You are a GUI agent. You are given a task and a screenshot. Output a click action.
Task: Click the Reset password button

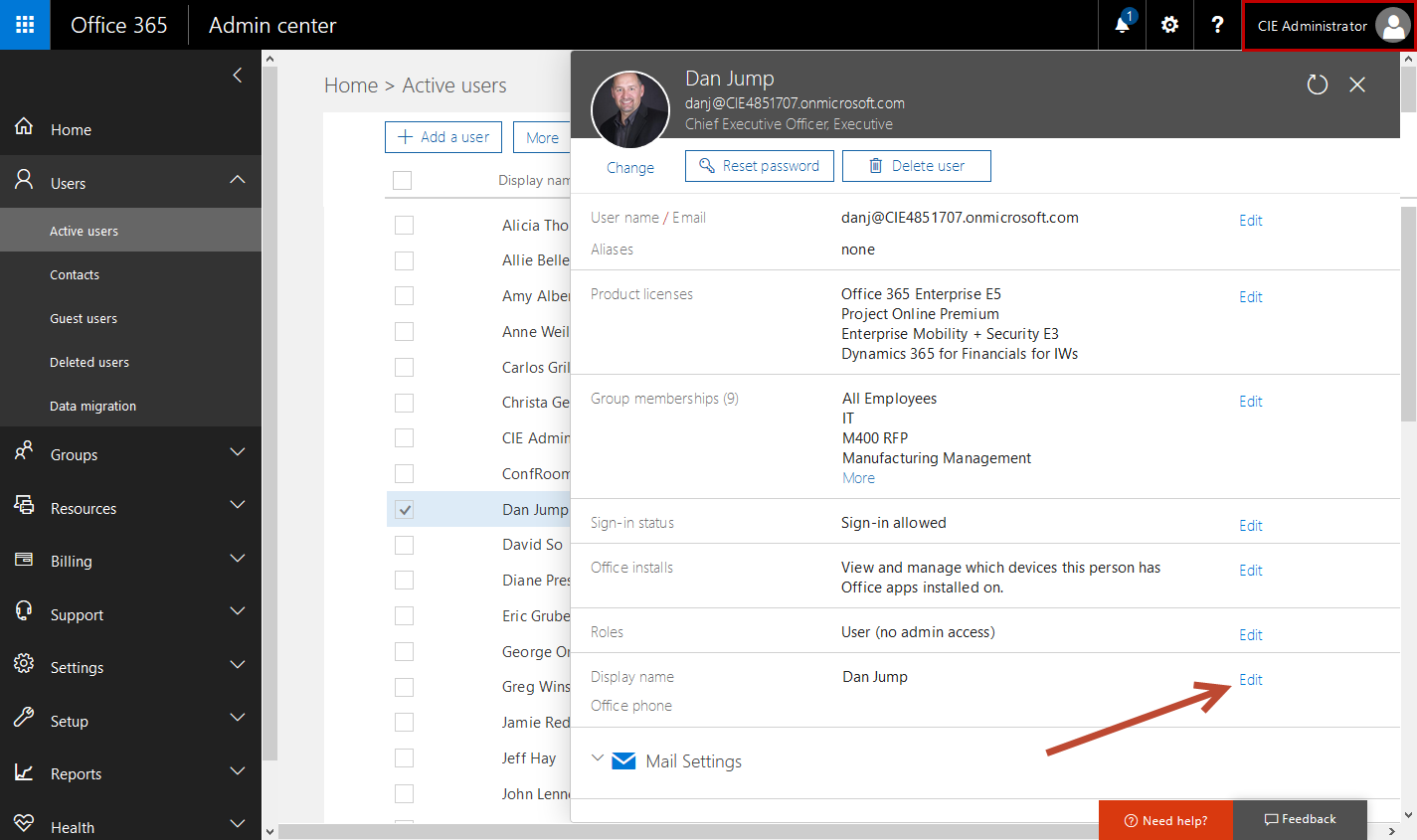point(760,166)
